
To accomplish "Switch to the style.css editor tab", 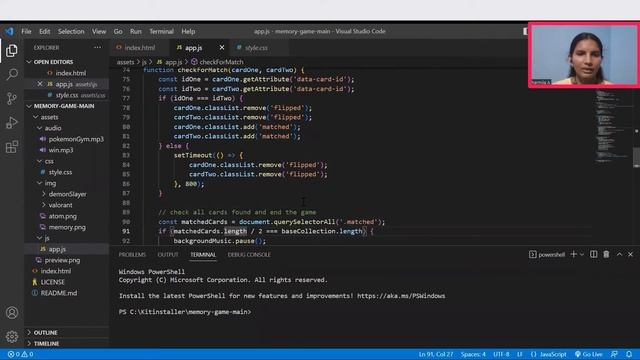I will (x=256, y=48).
